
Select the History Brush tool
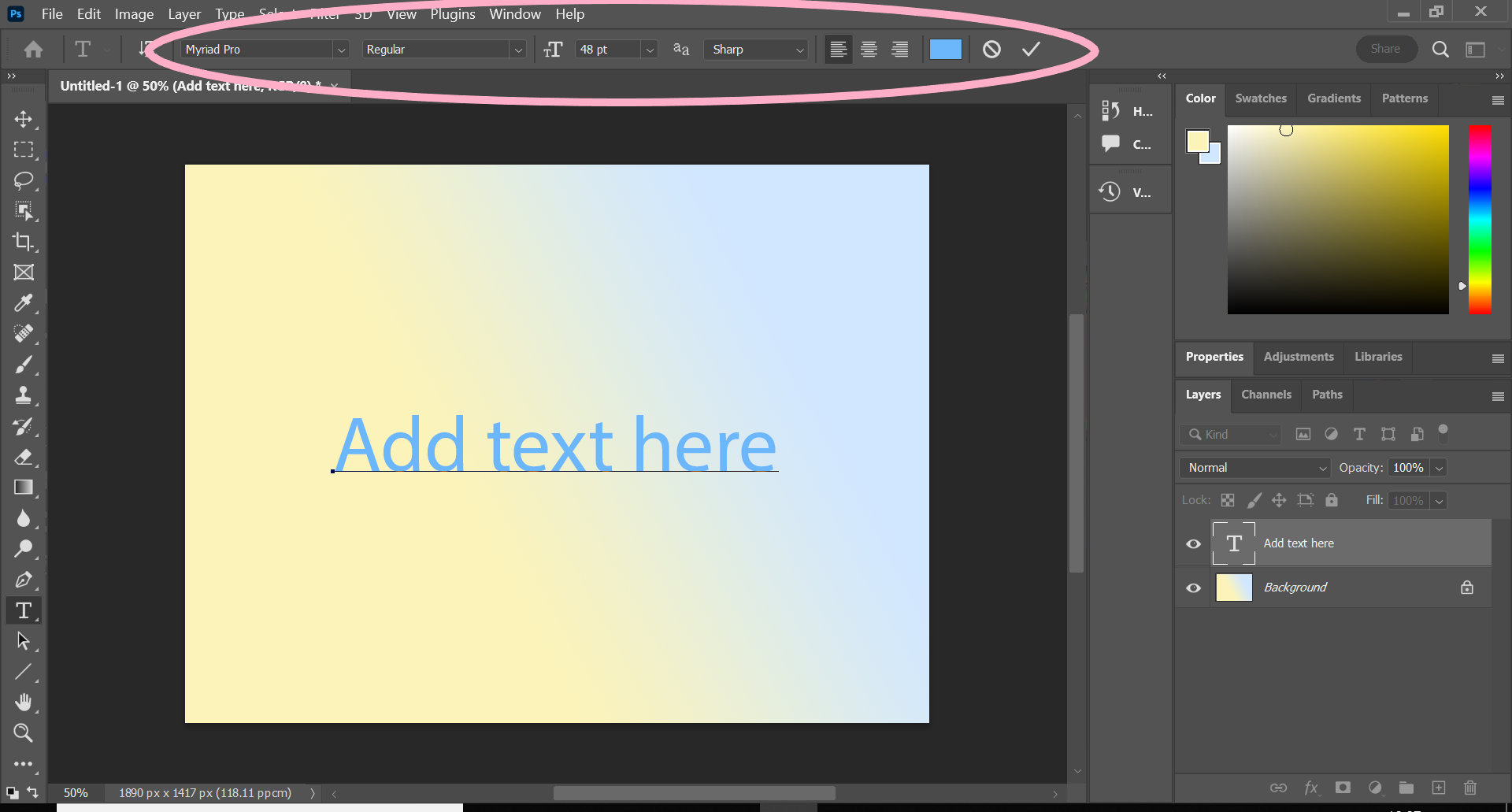coord(24,426)
